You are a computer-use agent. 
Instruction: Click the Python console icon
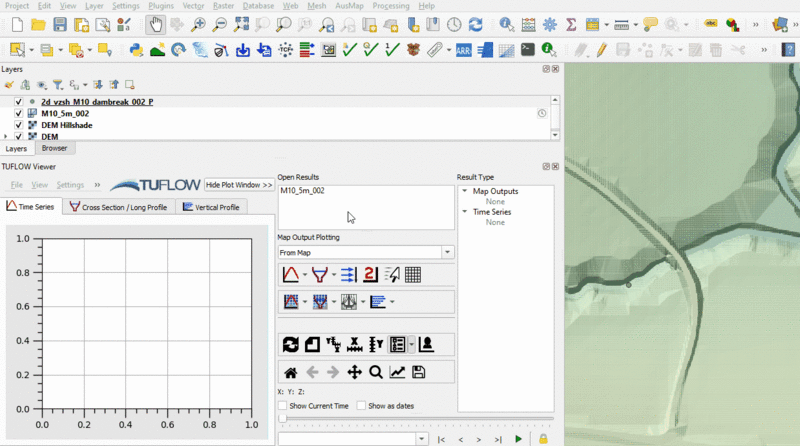135,49
